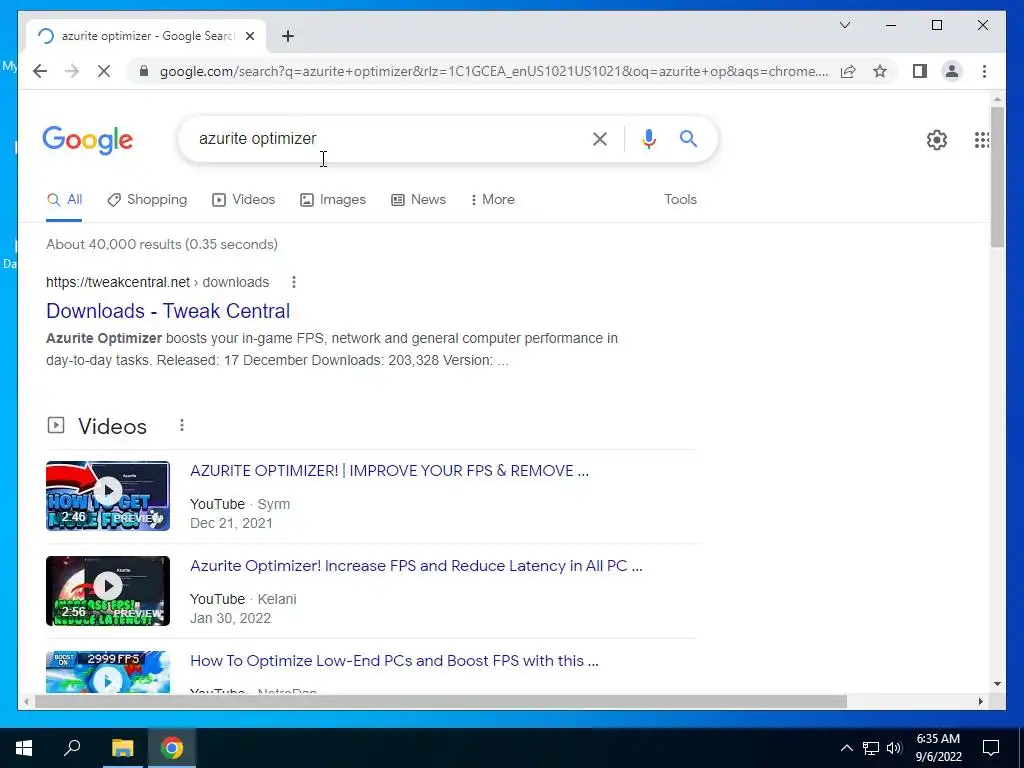This screenshot has height=768, width=1024.
Task: View site info via the lock icon
Action: 144,71
